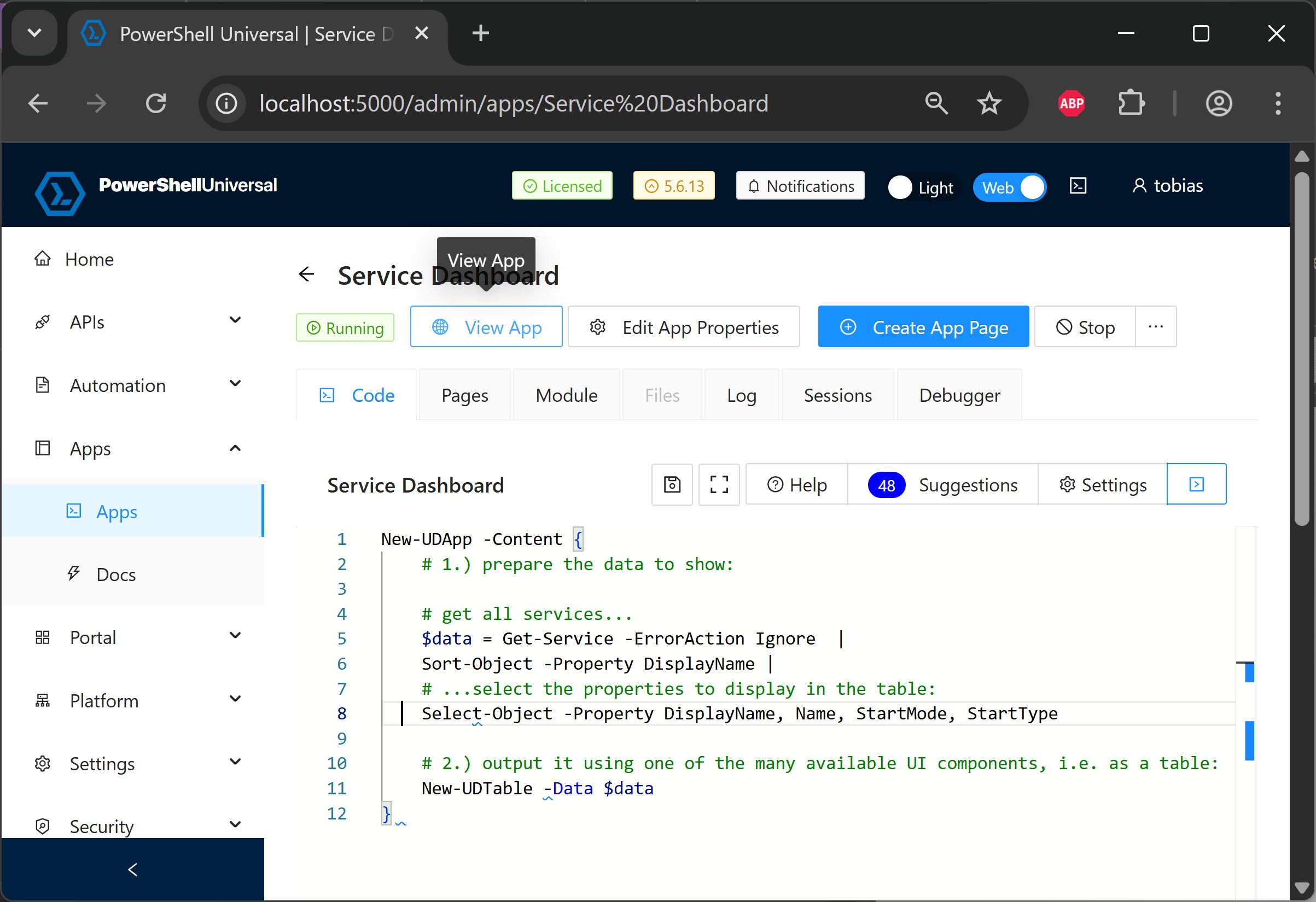This screenshot has height=902, width=1316.
Task: Click the Create App Page button
Action: [x=923, y=327]
